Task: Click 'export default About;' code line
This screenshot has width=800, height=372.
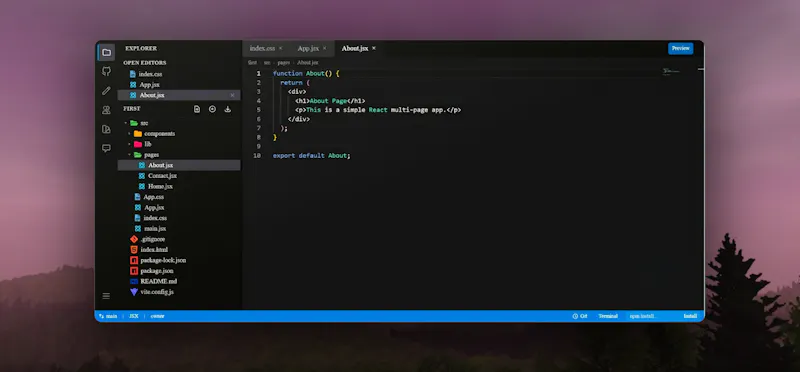Action: tap(312, 156)
